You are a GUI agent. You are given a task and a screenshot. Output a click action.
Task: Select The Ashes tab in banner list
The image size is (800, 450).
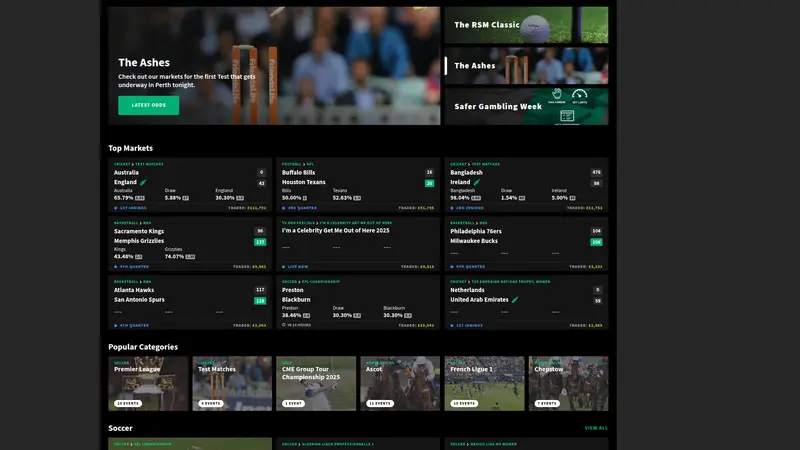(x=526, y=66)
